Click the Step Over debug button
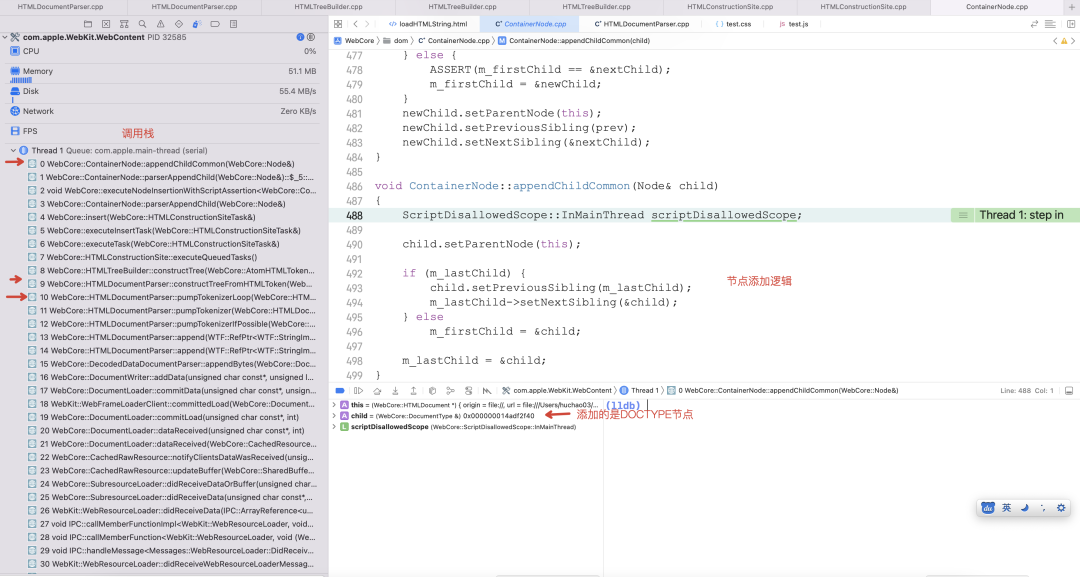 point(377,390)
